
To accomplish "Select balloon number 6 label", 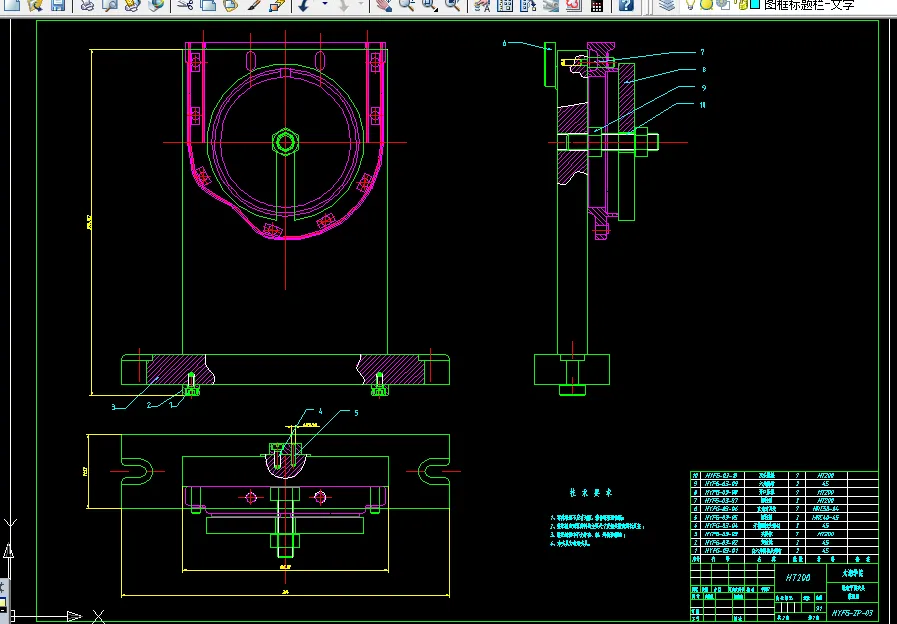I will 505,43.
